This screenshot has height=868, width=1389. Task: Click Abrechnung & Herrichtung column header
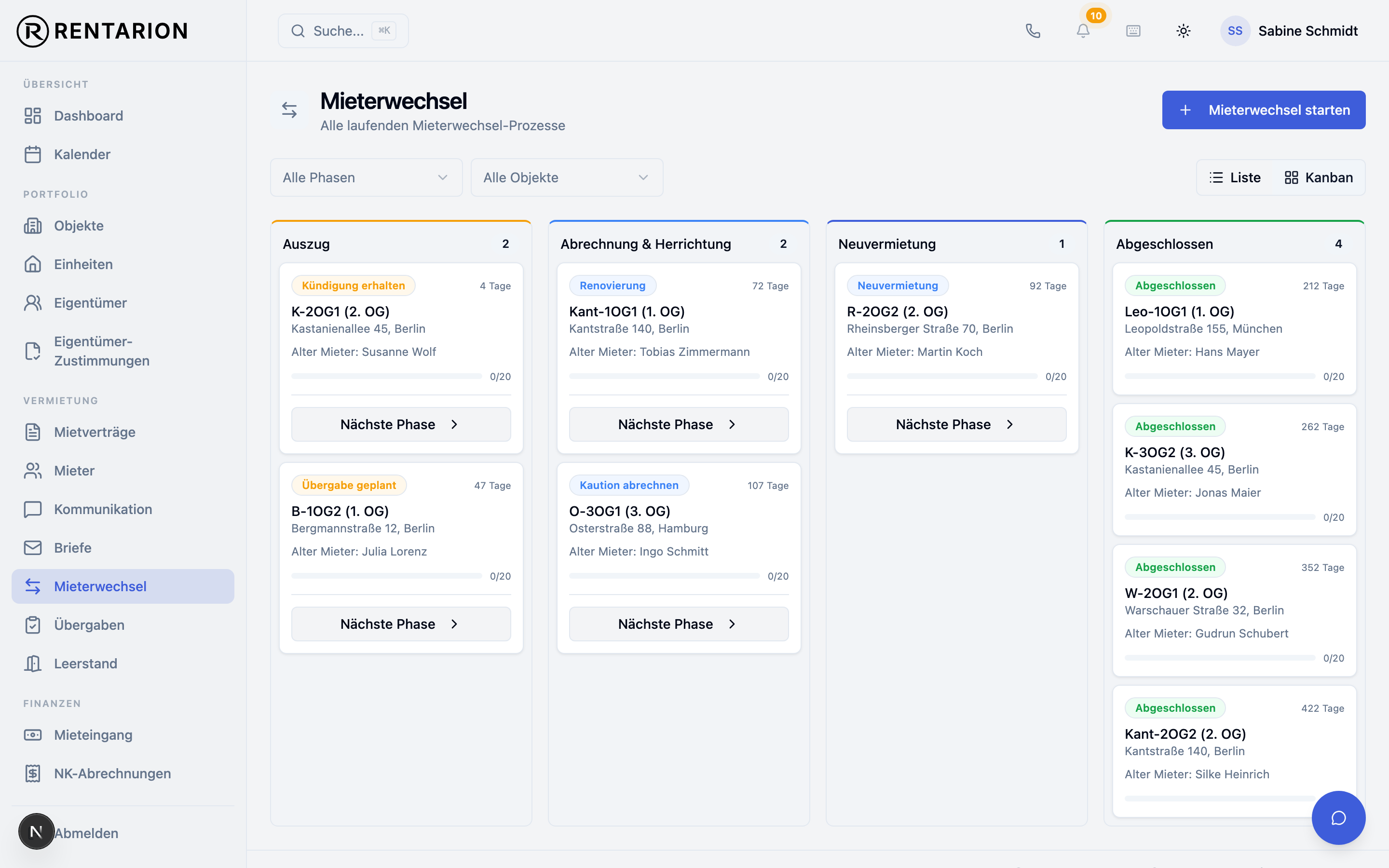pyautogui.click(x=645, y=244)
